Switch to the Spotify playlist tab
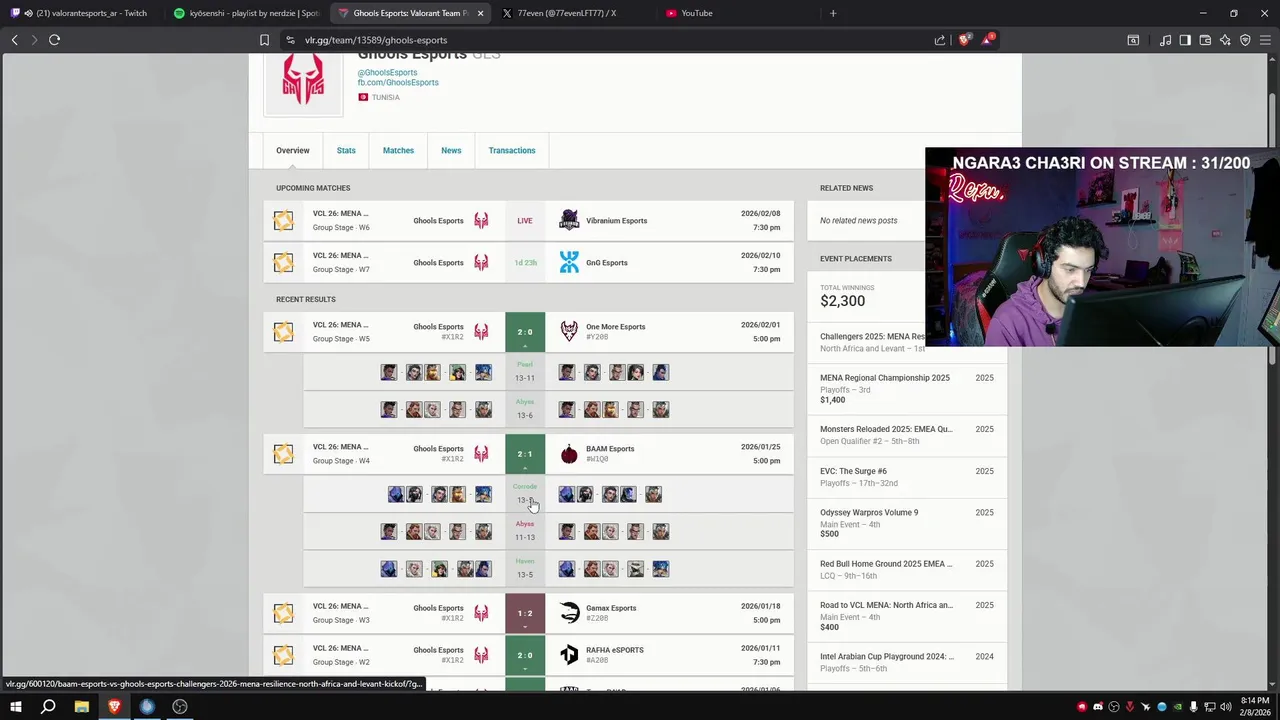 245,13
